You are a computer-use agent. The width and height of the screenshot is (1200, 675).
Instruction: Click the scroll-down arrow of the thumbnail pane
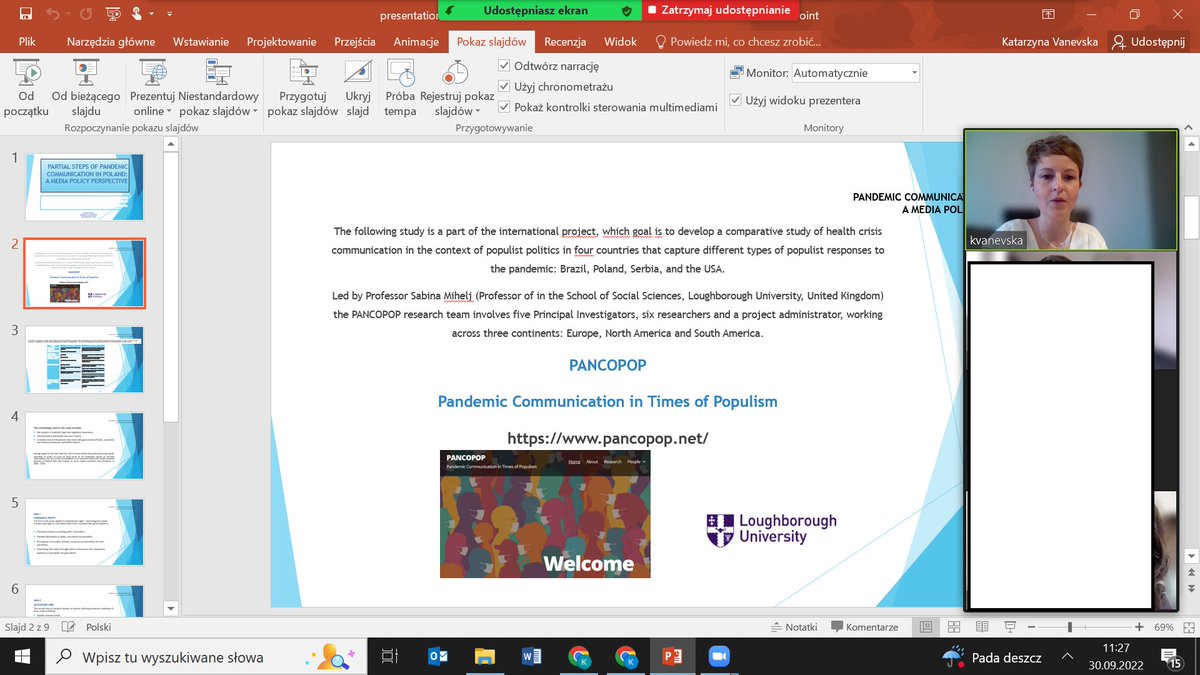pyautogui.click(x=170, y=608)
